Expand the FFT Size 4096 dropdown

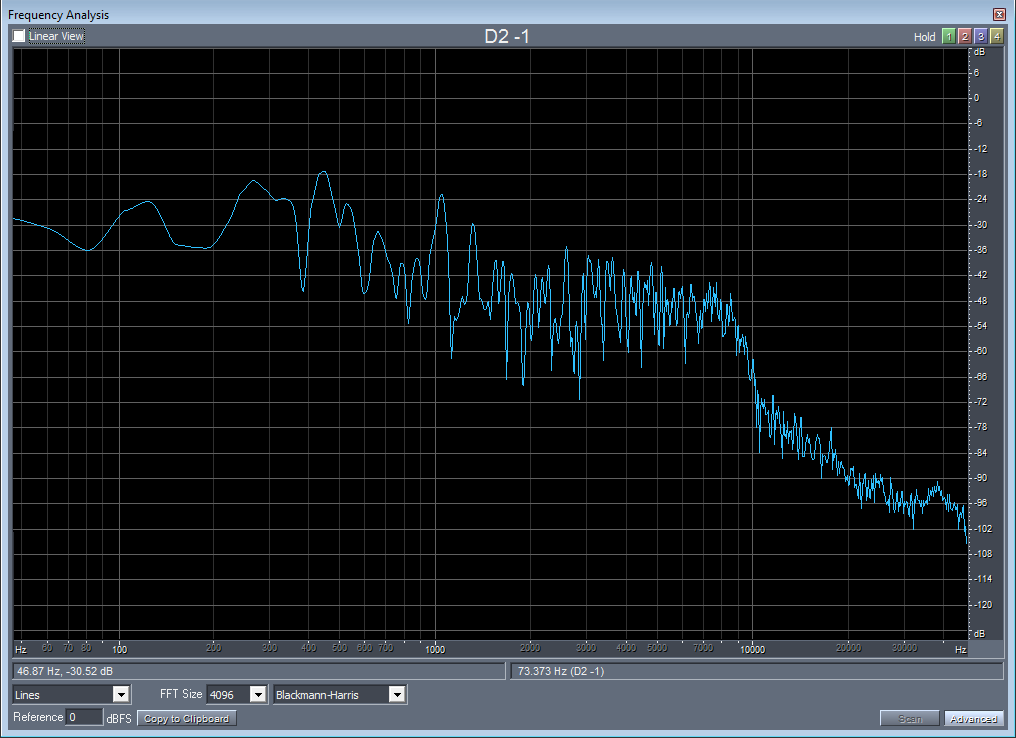[x=258, y=695]
